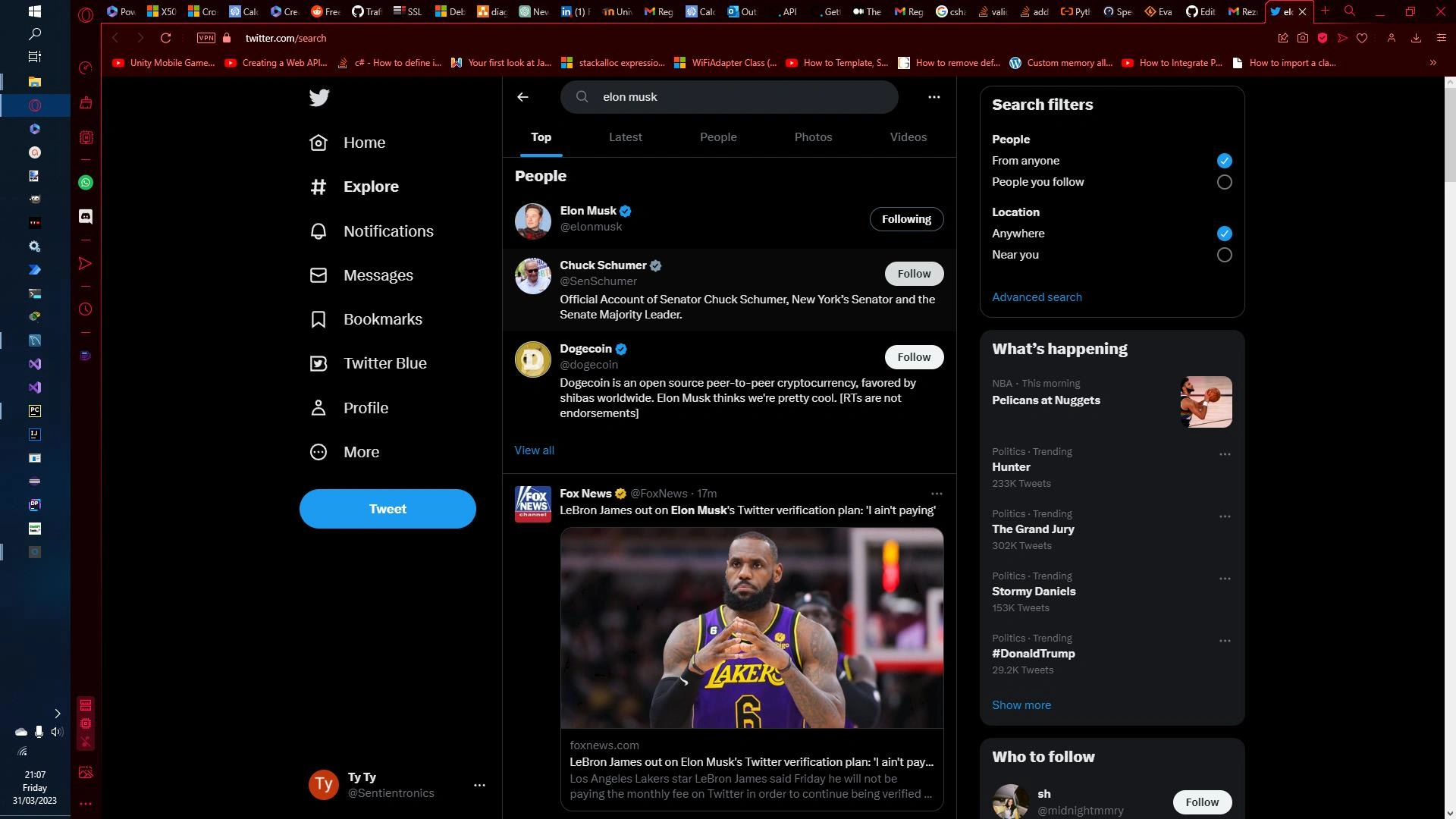Image resolution: width=1456 pixels, height=819 pixels.
Task: Select Anywhere location radio option
Action: tap(1224, 234)
